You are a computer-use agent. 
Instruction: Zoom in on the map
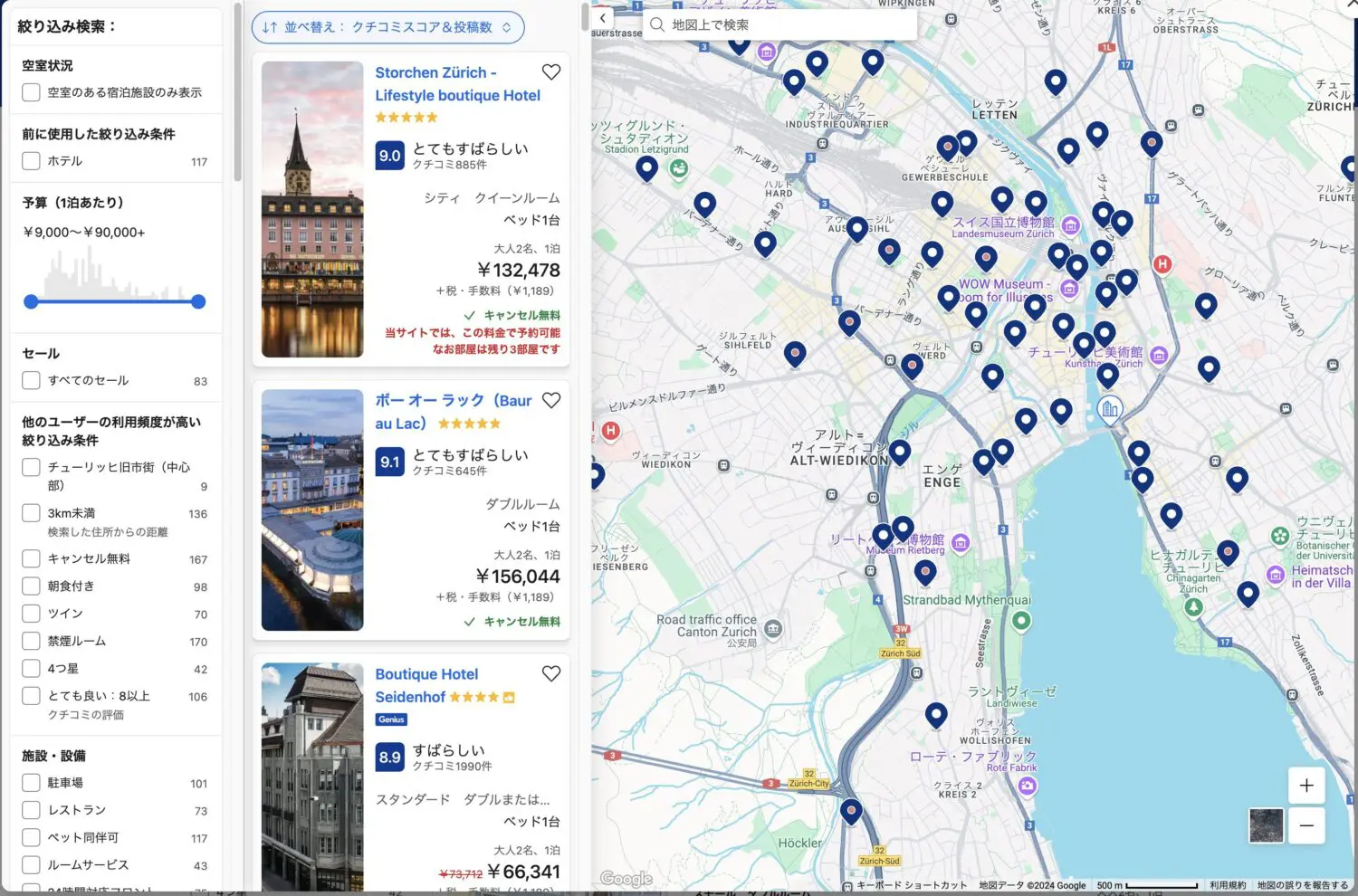point(1305,786)
